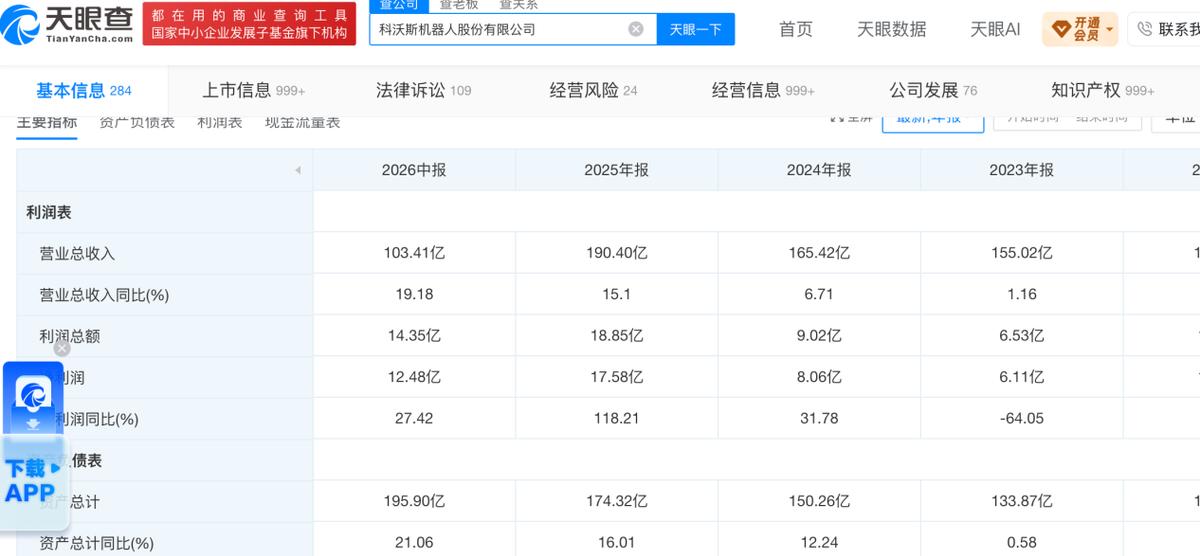The height and width of the screenshot is (556, 1200).
Task: Click the 17.58亿 net profit cell
Action: click(616, 377)
